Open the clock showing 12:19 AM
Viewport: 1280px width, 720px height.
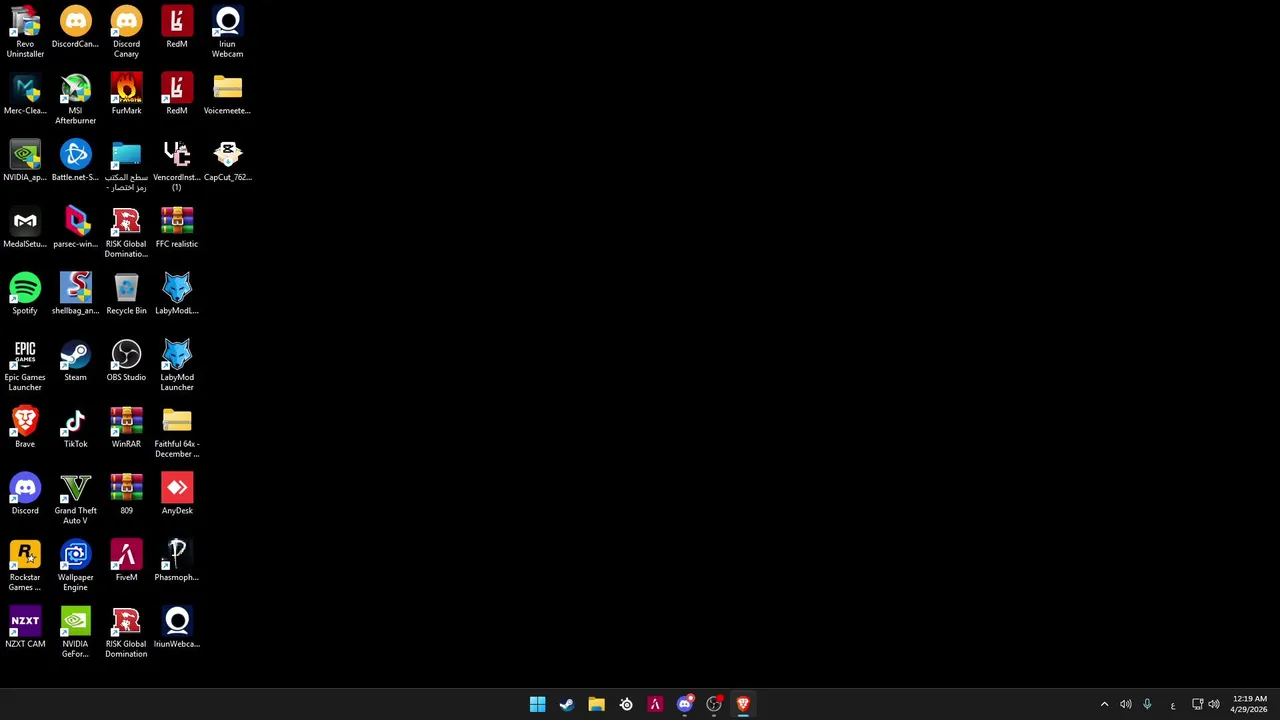1250,699
